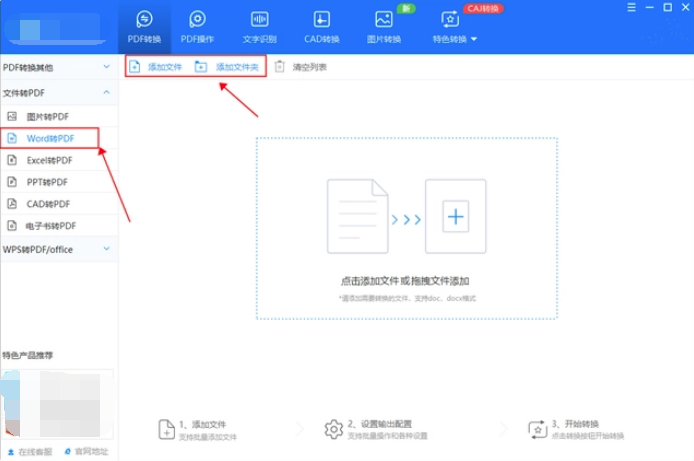Click the green 新 badge
Viewport: 694px width, 461px height.
point(406,8)
